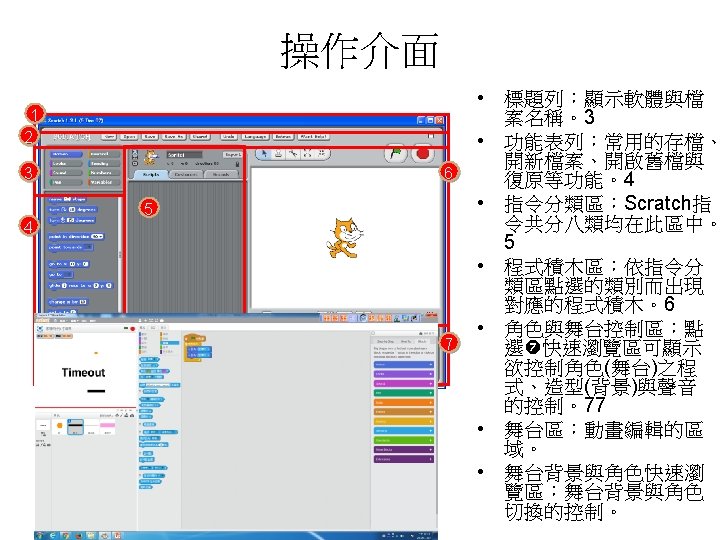This screenshot has height=540, width=720.
Task: Click the Open button in Scratch toolbar
Action: pyautogui.click(x=129, y=137)
